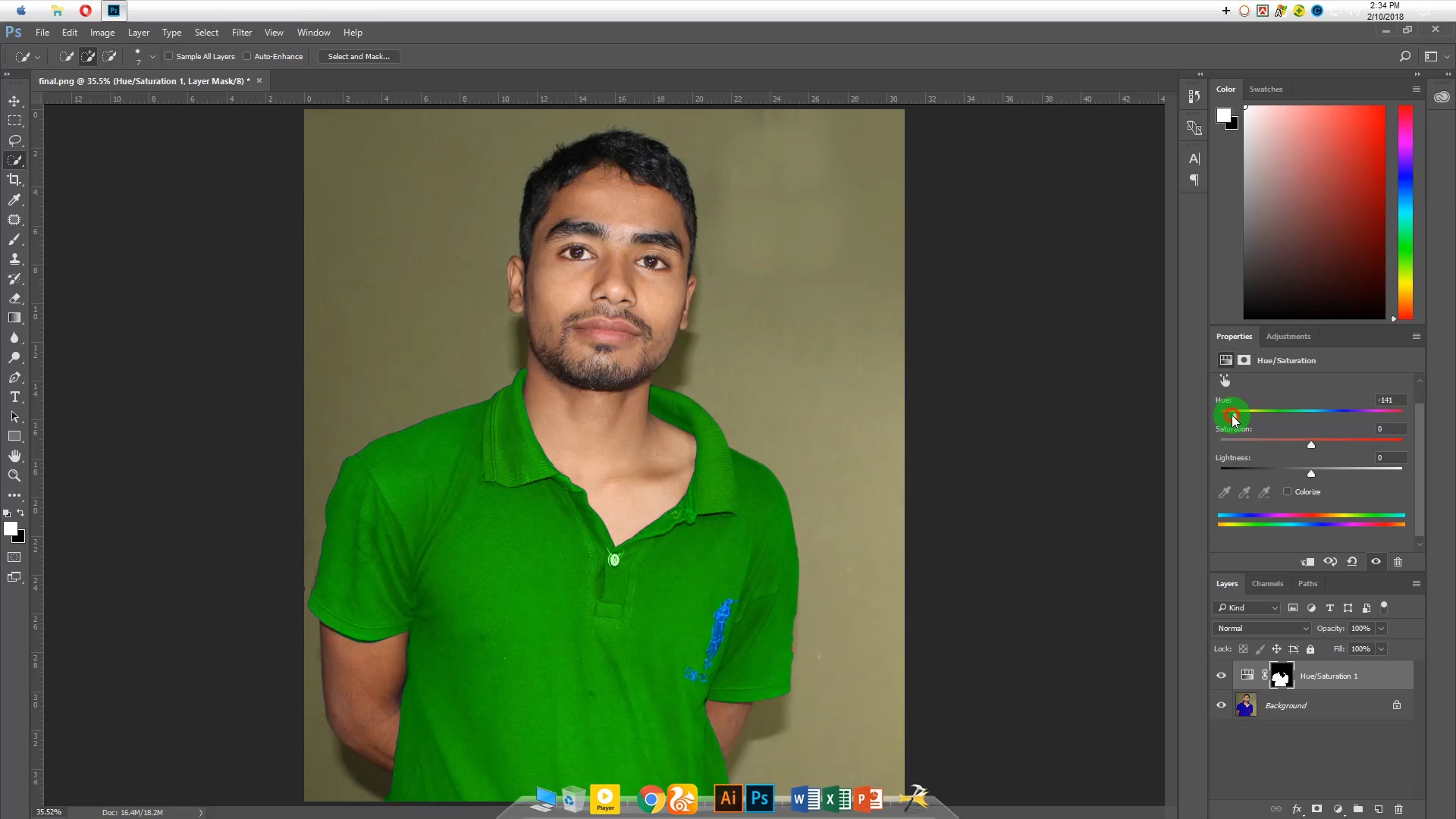Click the reset adjustment defaults icon
1456x819 pixels.
1352,562
